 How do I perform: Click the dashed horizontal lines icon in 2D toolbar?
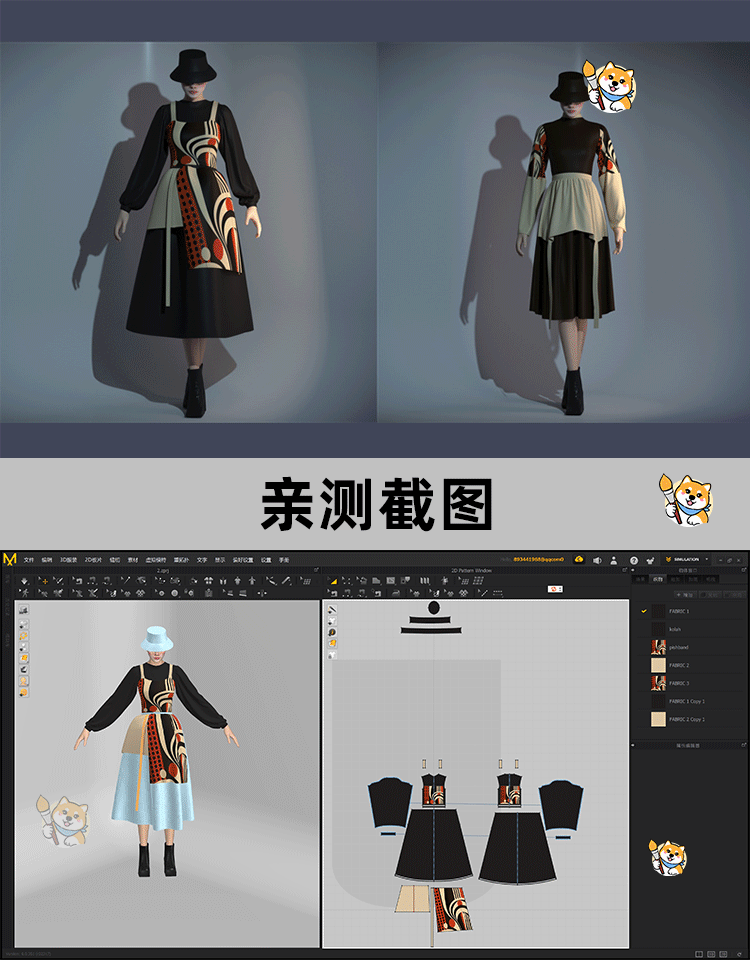498,593
